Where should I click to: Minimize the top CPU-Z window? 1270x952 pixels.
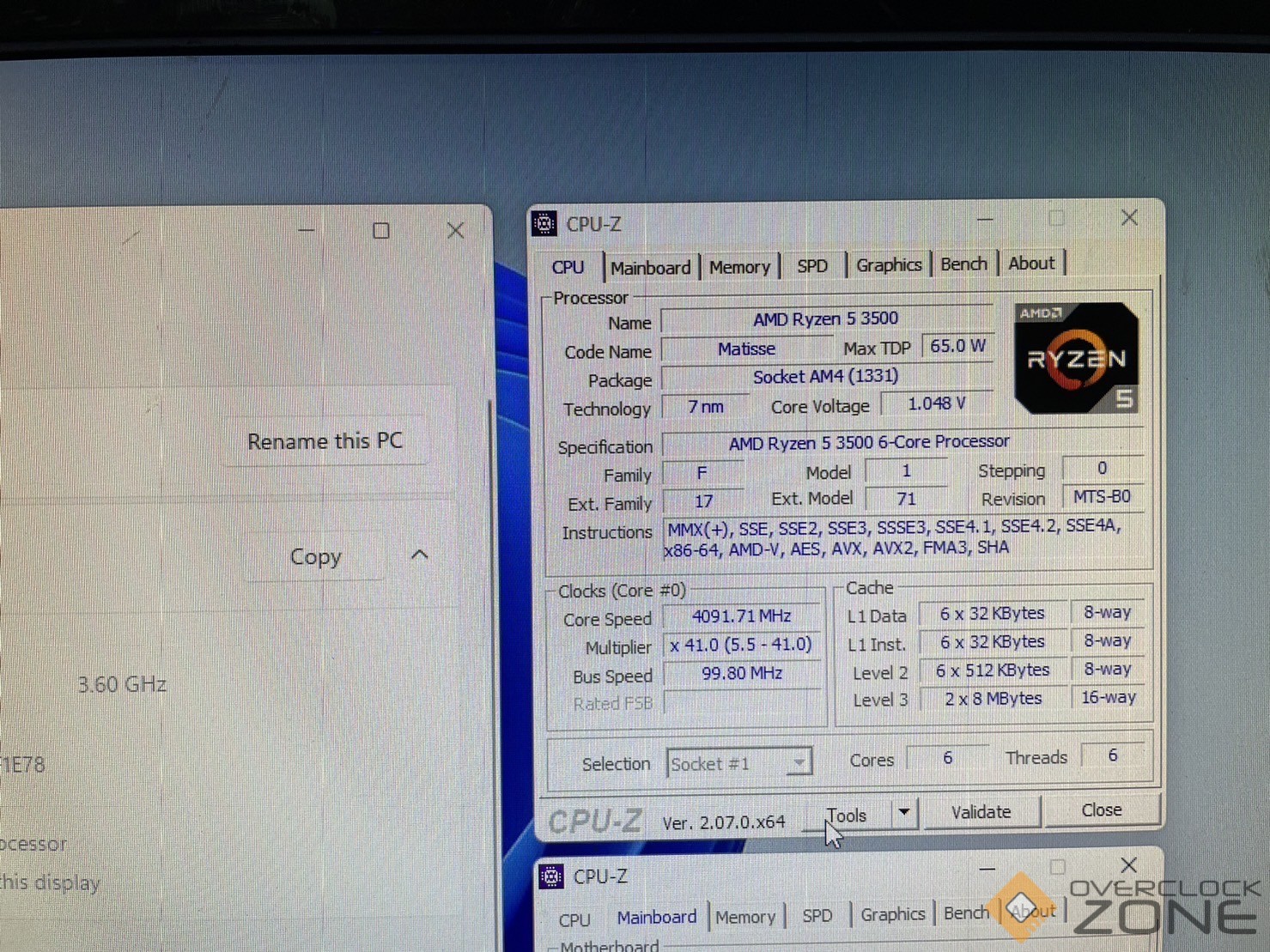coord(985,220)
